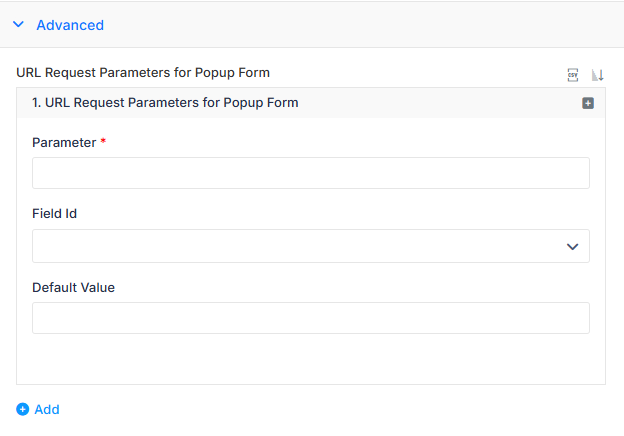624x436 pixels.
Task: Click the Default Value label
Action: (x=74, y=288)
